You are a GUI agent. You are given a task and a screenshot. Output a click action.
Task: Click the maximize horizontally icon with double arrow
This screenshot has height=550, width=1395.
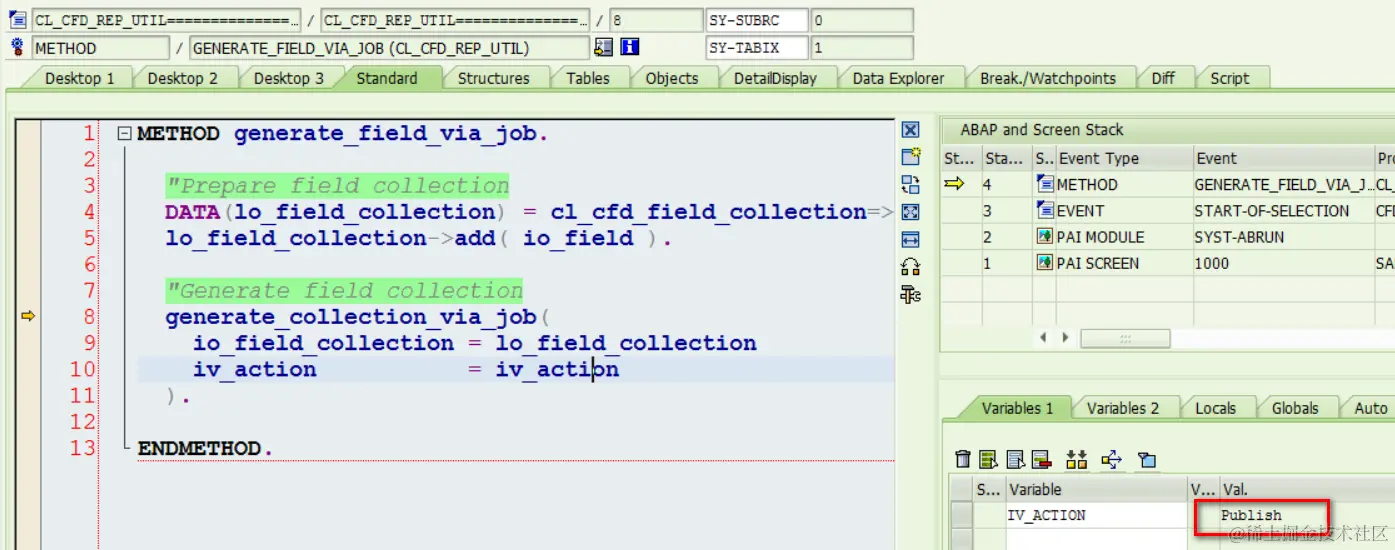pyautogui.click(x=910, y=239)
